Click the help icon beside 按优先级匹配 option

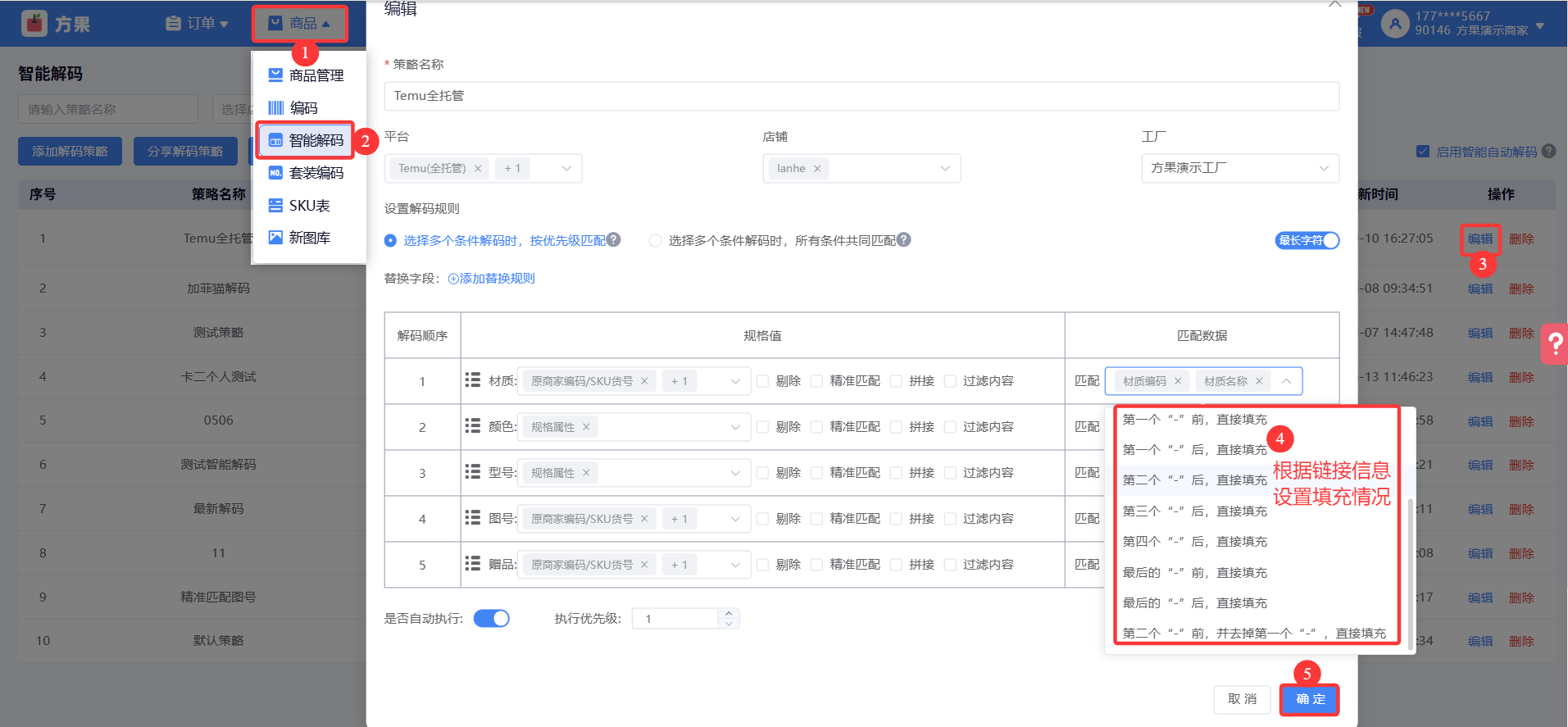tap(614, 240)
